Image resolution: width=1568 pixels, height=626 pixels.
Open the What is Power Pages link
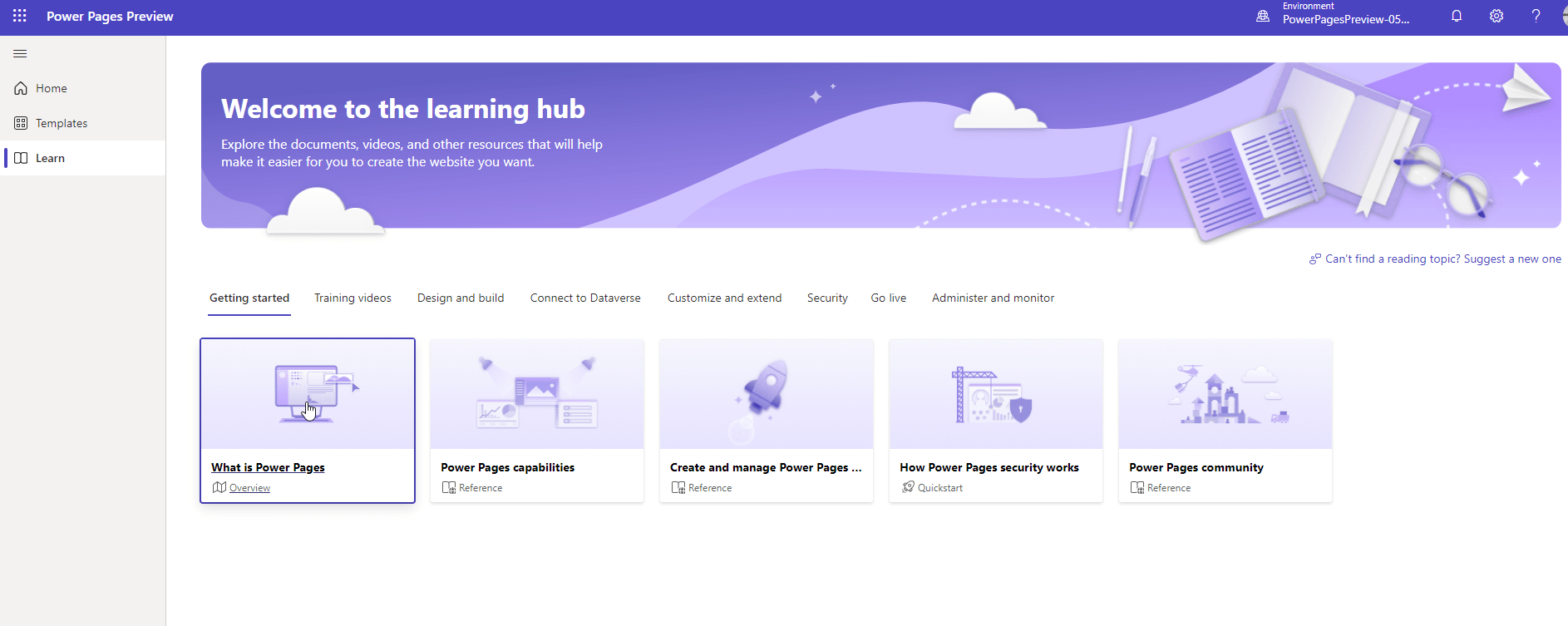(268, 467)
